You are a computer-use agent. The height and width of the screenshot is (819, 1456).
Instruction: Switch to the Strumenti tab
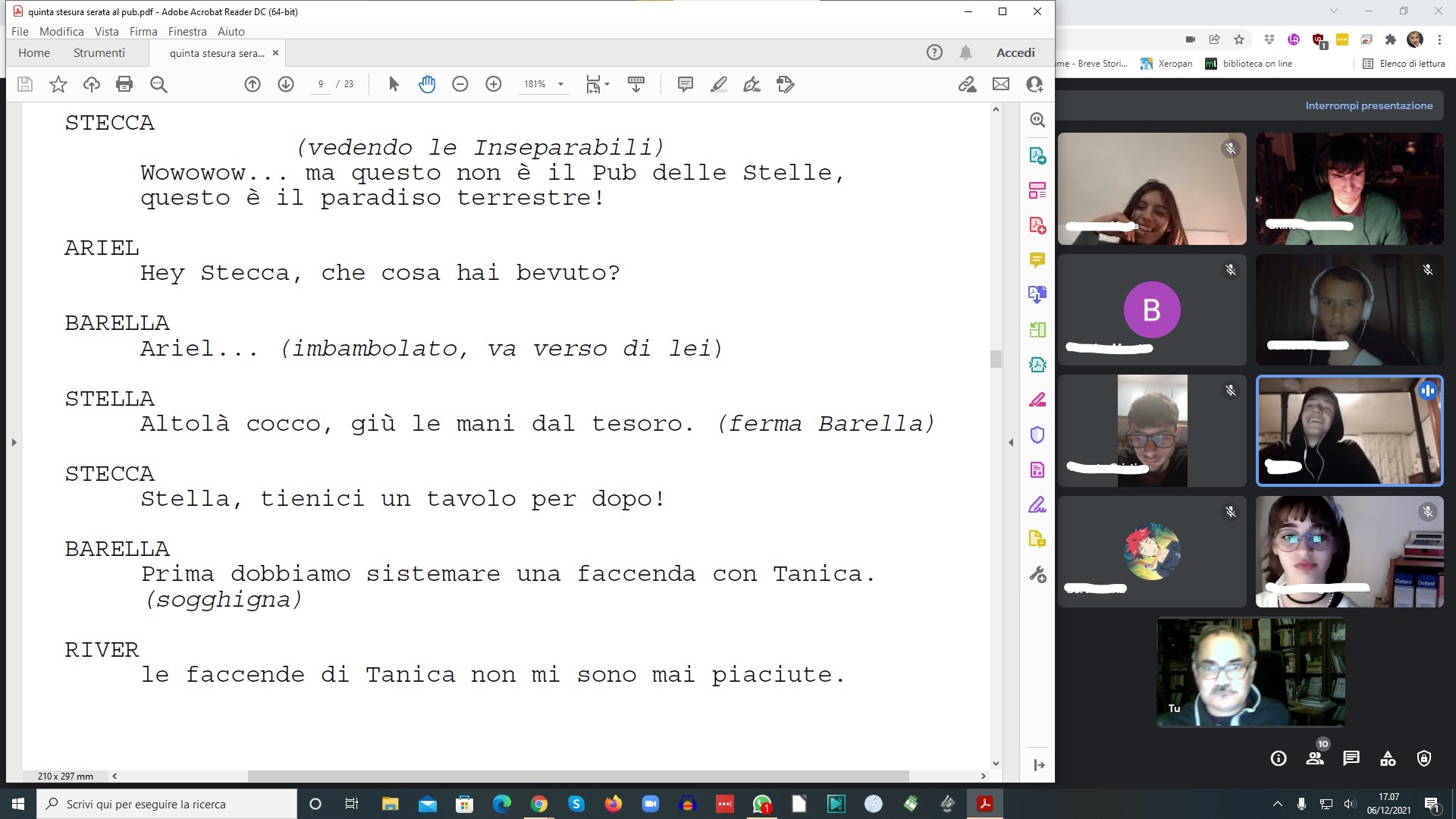99,52
